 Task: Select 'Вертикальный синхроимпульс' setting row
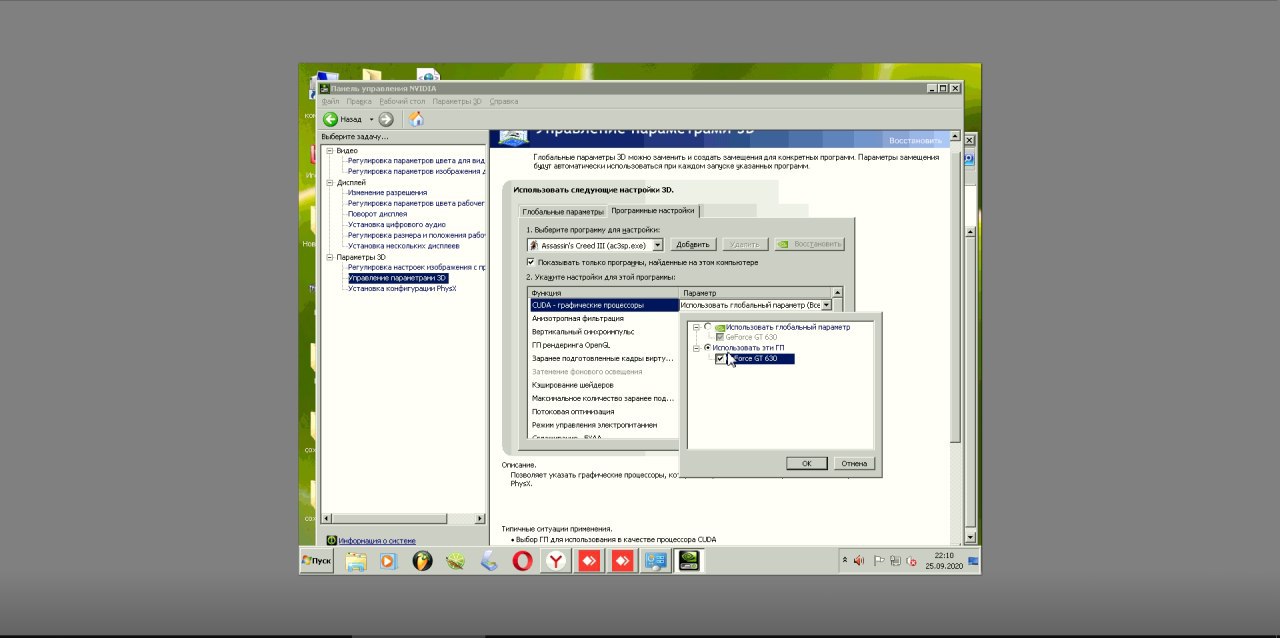[x=604, y=331]
